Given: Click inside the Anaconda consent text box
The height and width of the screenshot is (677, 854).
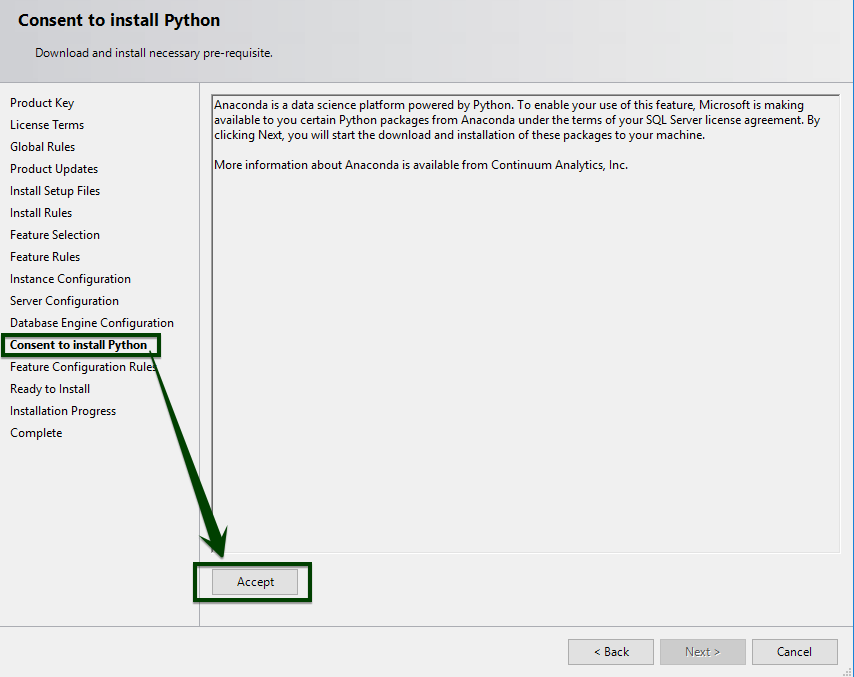Looking at the screenshot, I should pyautogui.click(x=525, y=350).
